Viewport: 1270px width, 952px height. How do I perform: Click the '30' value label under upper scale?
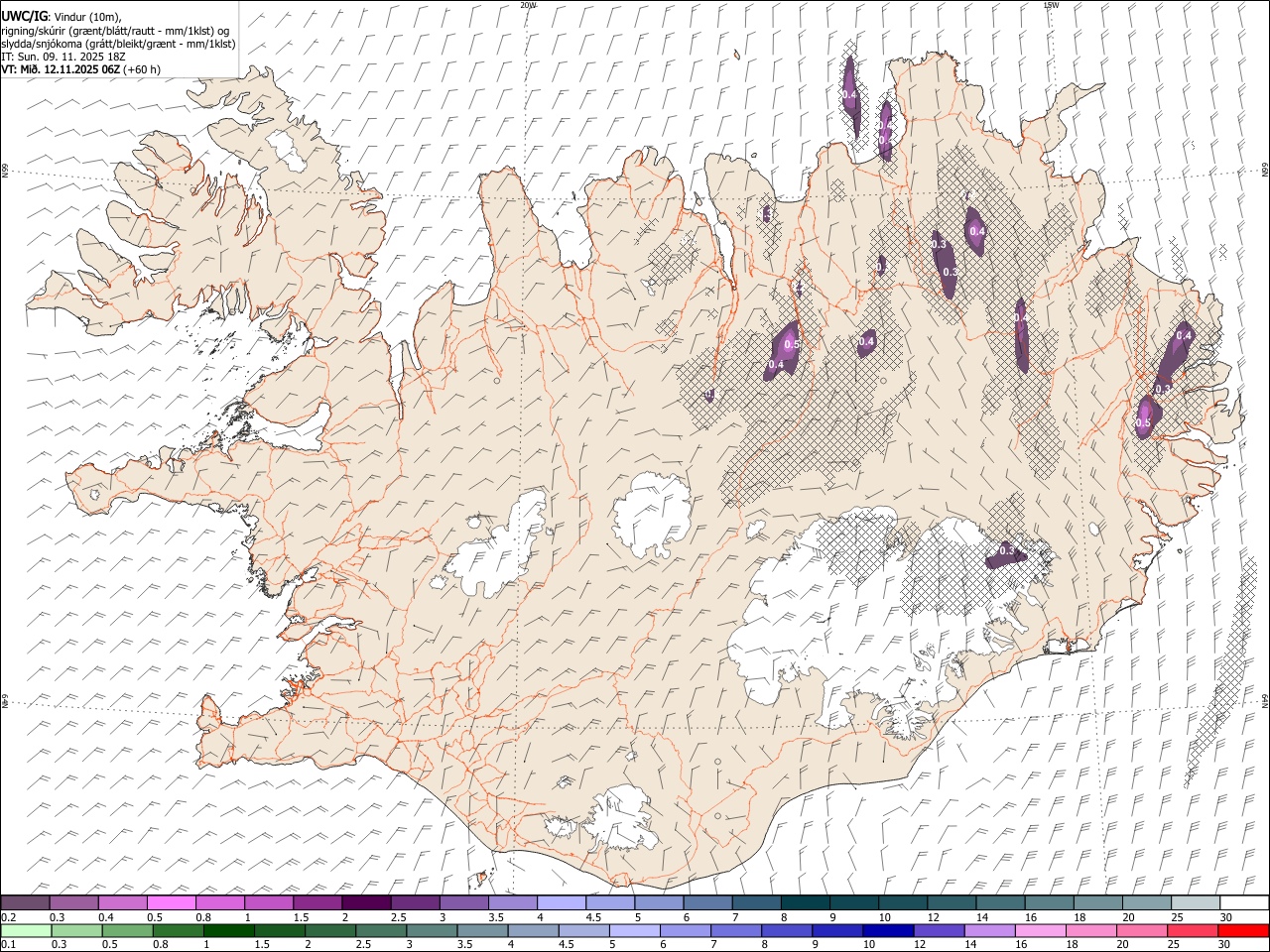coord(1226,917)
